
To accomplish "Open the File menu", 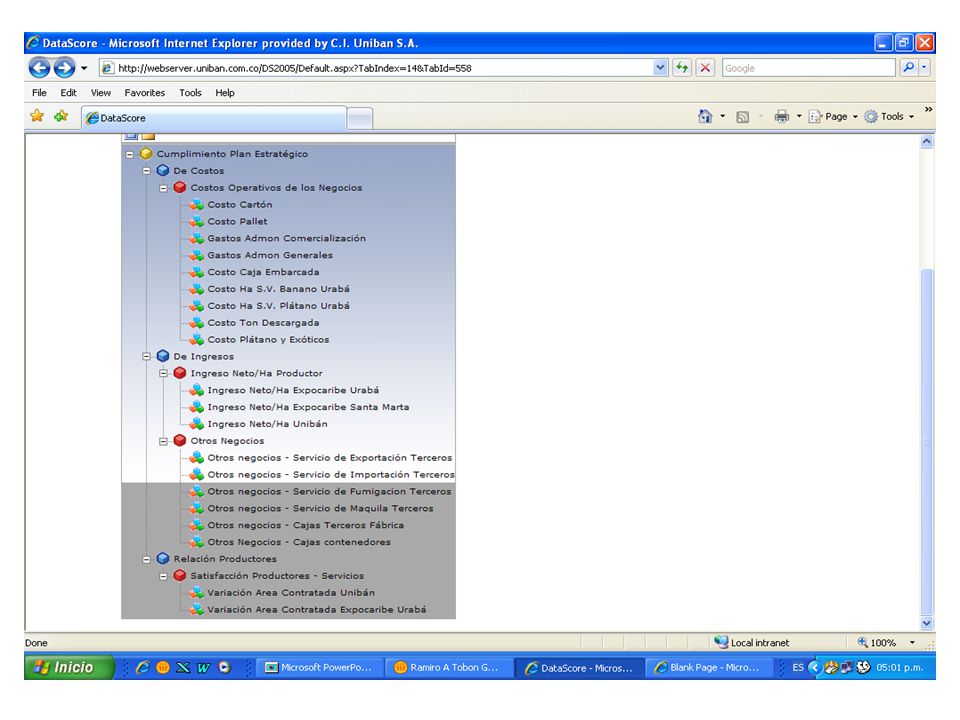I will click(x=39, y=92).
